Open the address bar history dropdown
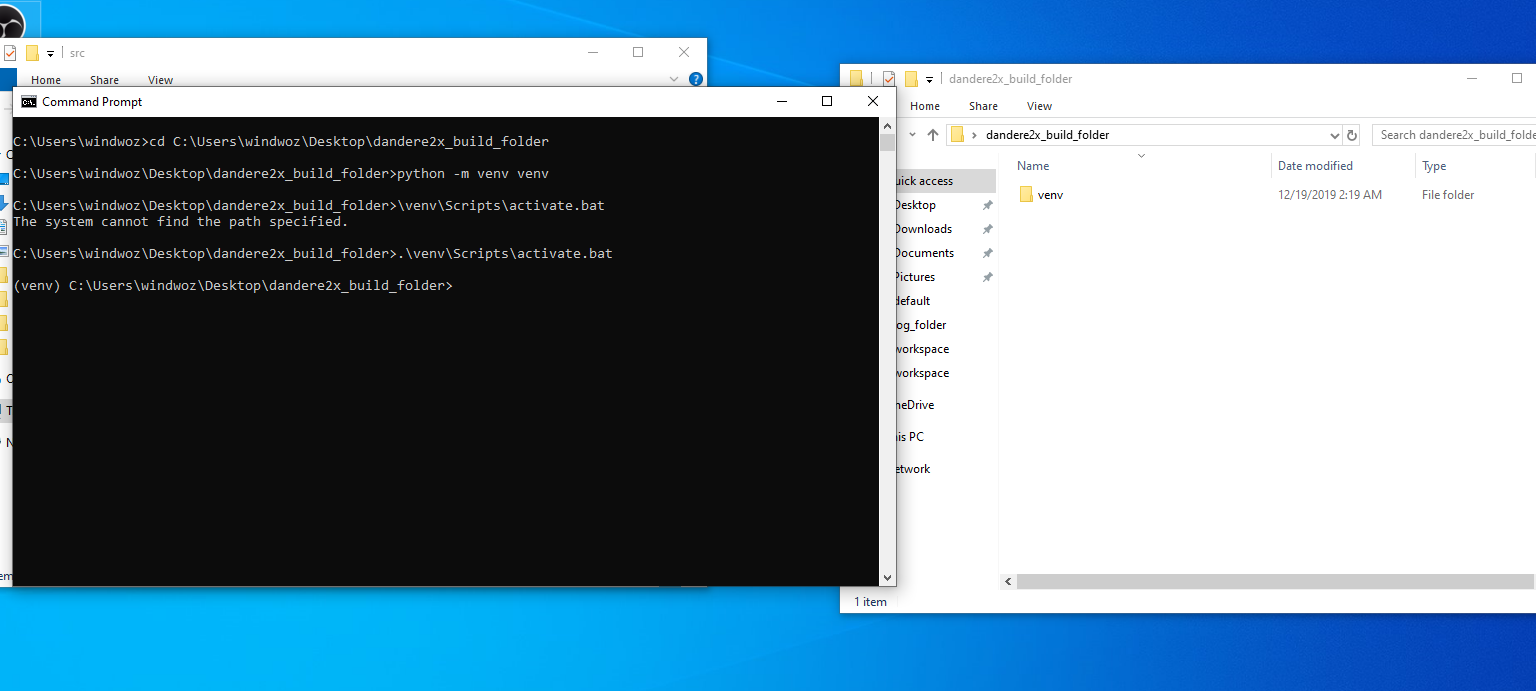Image resolution: width=1536 pixels, height=691 pixels. pos(1336,134)
